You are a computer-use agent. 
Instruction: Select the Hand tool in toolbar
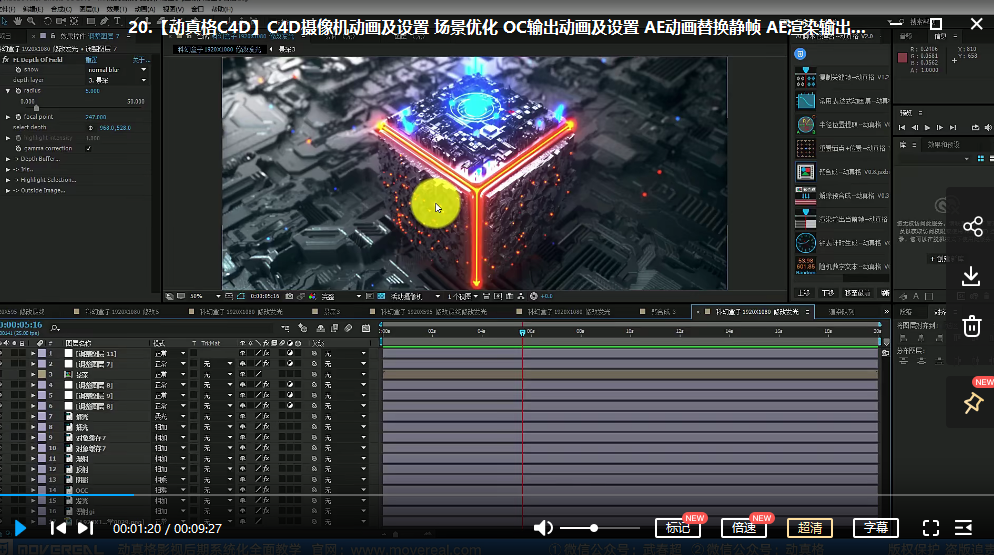(18, 21)
